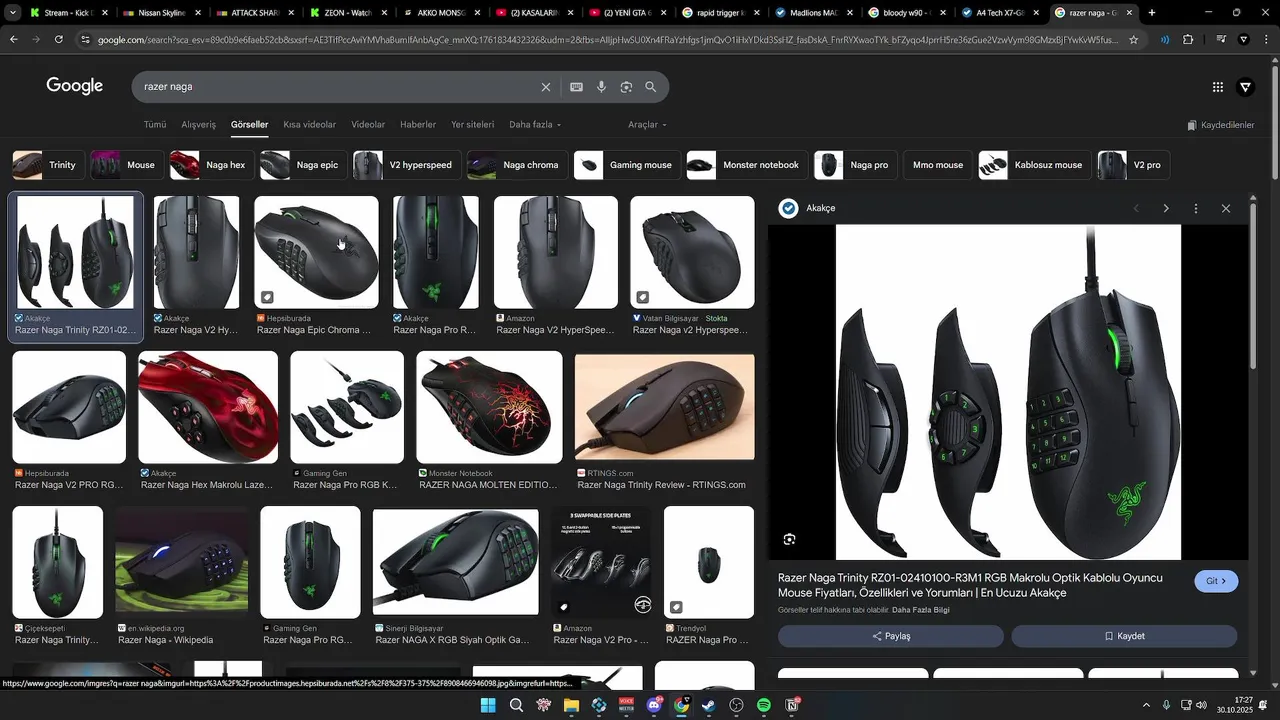Open OBS Studio from the taskbar
This screenshot has height=720, width=1280.
pyautogui.click(x=737, y=705)
